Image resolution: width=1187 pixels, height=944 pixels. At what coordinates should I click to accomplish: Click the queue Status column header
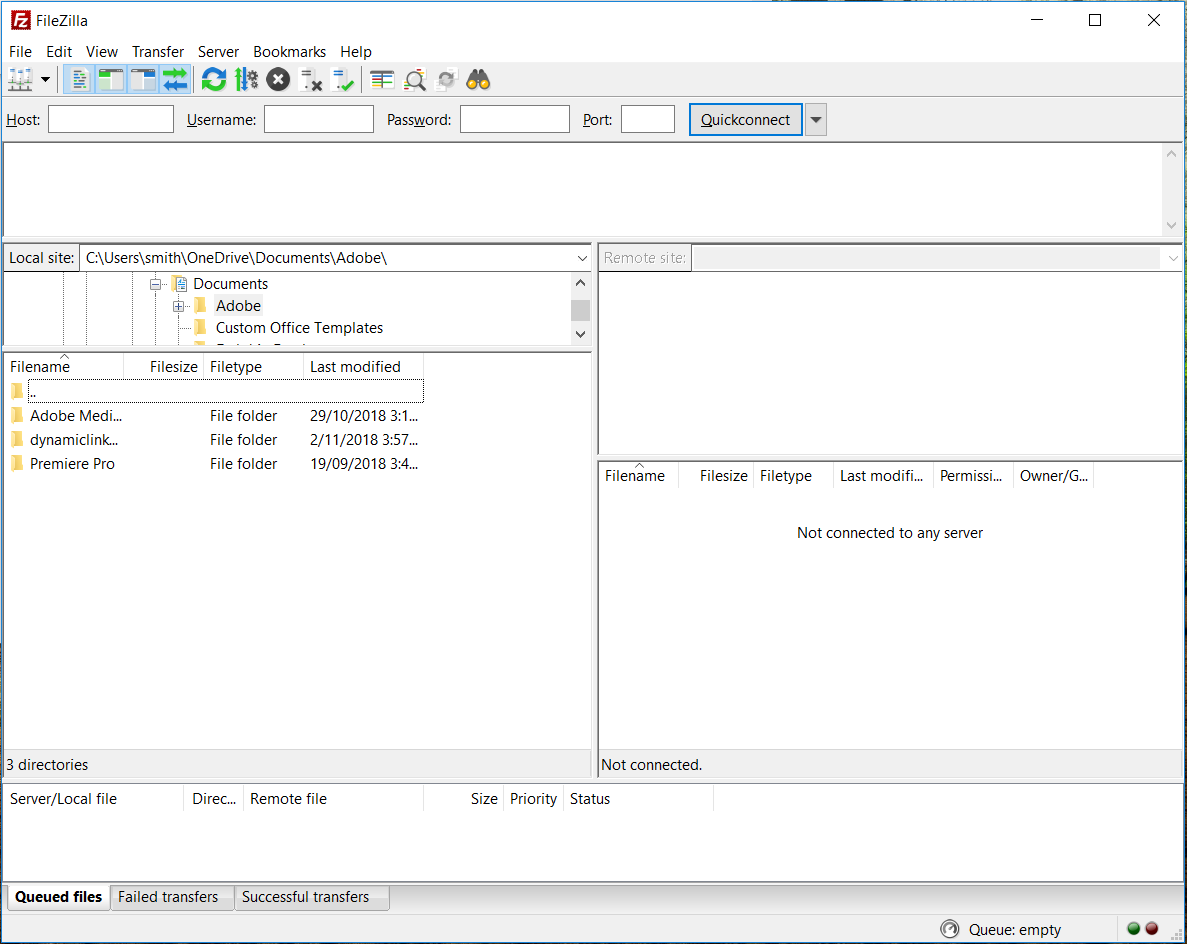(x=638, y=799)
